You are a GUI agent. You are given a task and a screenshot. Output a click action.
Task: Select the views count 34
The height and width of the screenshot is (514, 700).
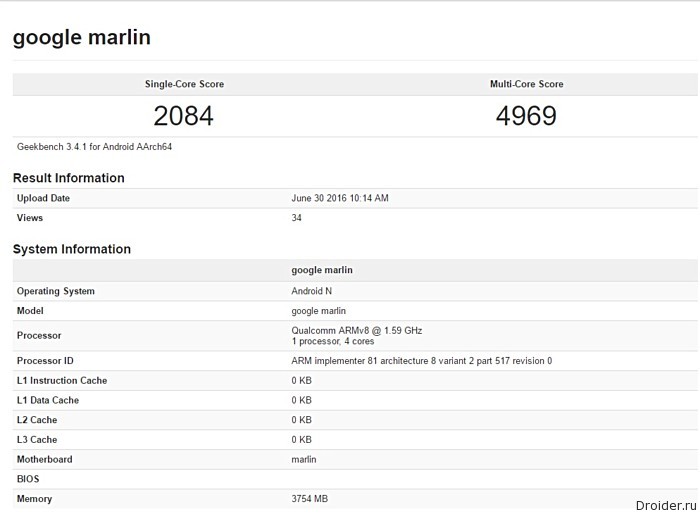pos(296,218)
